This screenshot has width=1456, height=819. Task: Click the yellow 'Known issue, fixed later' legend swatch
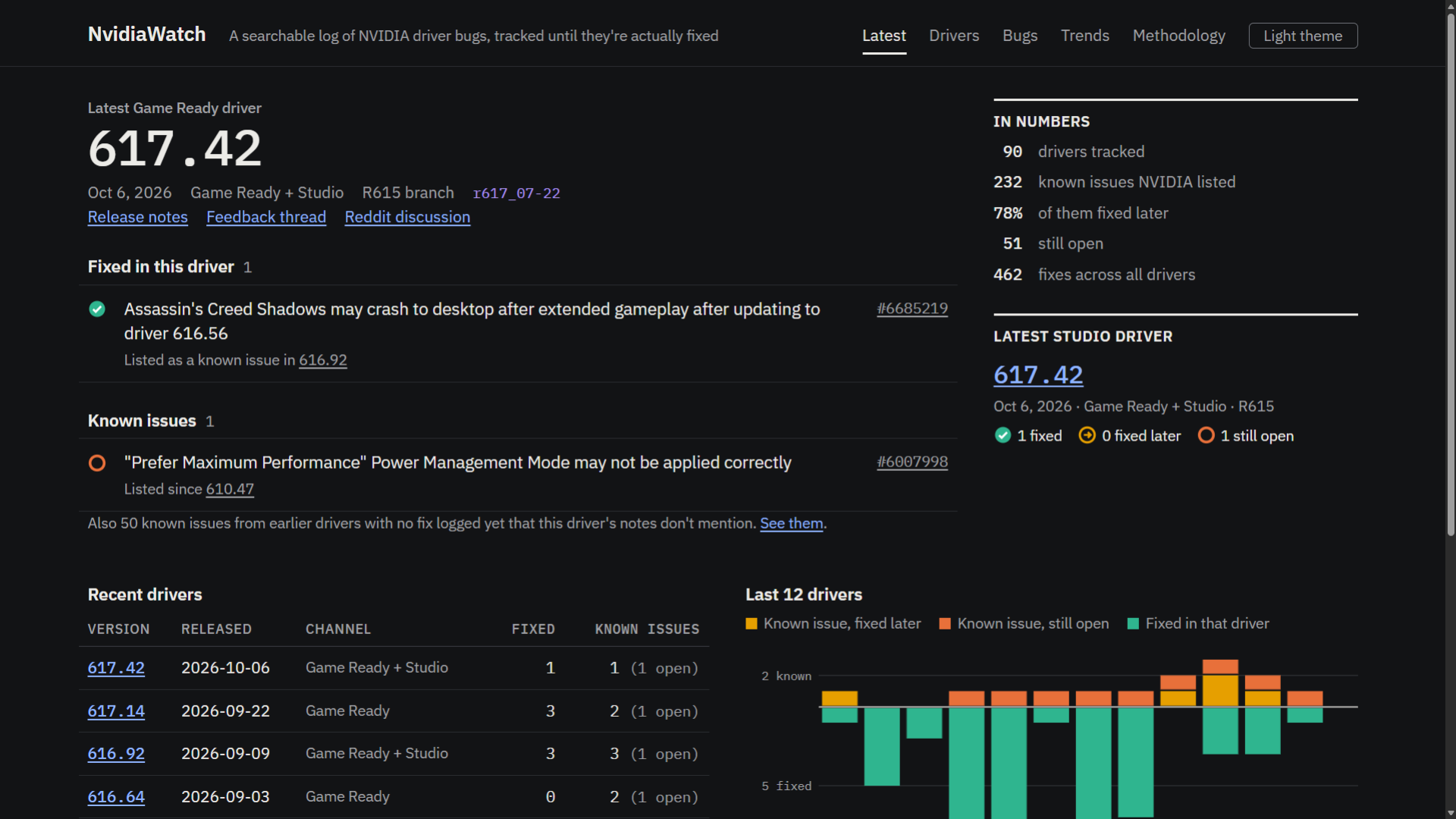click(752, 623)
